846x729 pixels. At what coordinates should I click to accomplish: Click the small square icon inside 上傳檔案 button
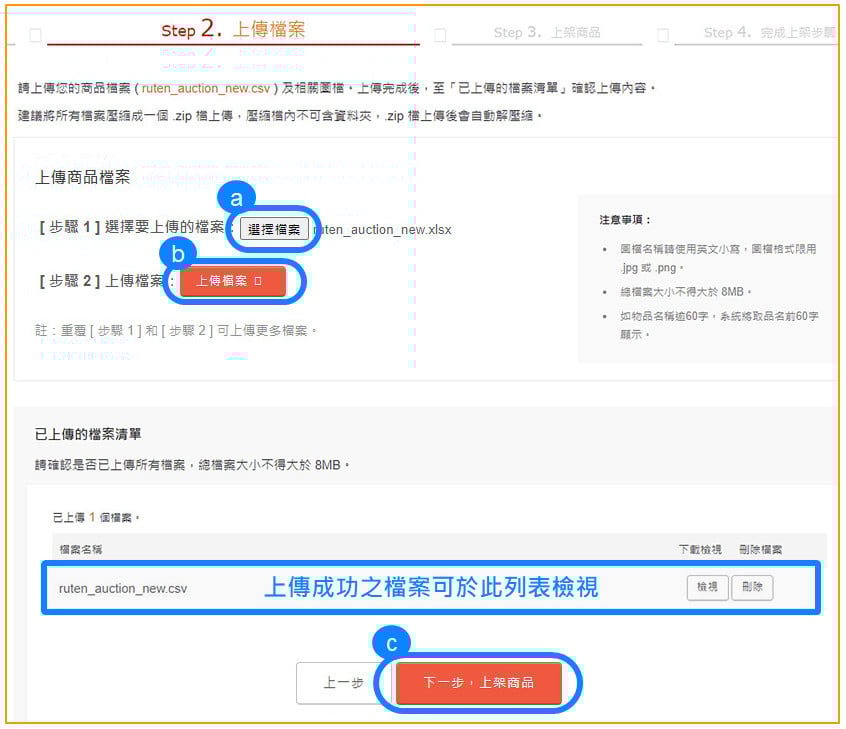pos(257,282)
